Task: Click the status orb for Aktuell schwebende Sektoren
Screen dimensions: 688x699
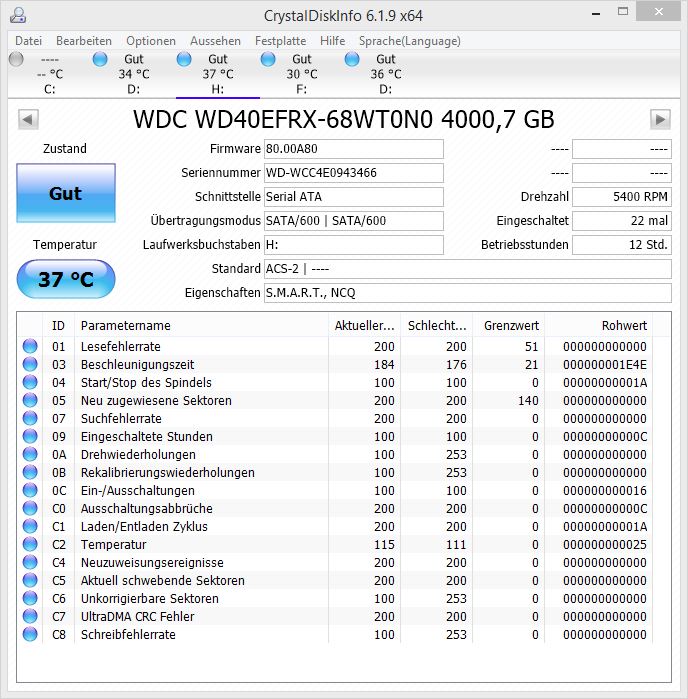Action: 30,580
